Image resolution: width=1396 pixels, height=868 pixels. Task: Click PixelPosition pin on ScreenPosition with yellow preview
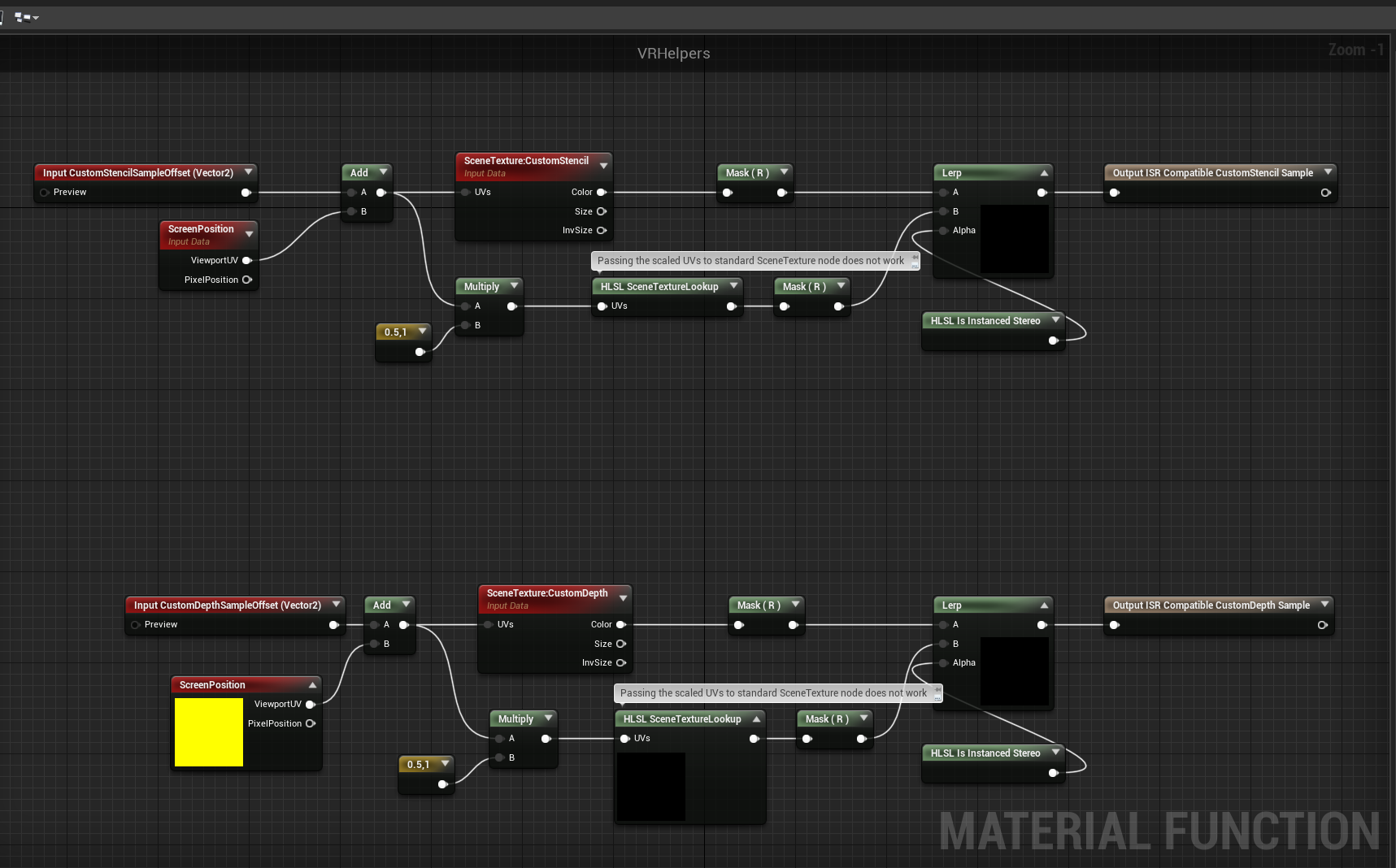(x=310, y=723)
